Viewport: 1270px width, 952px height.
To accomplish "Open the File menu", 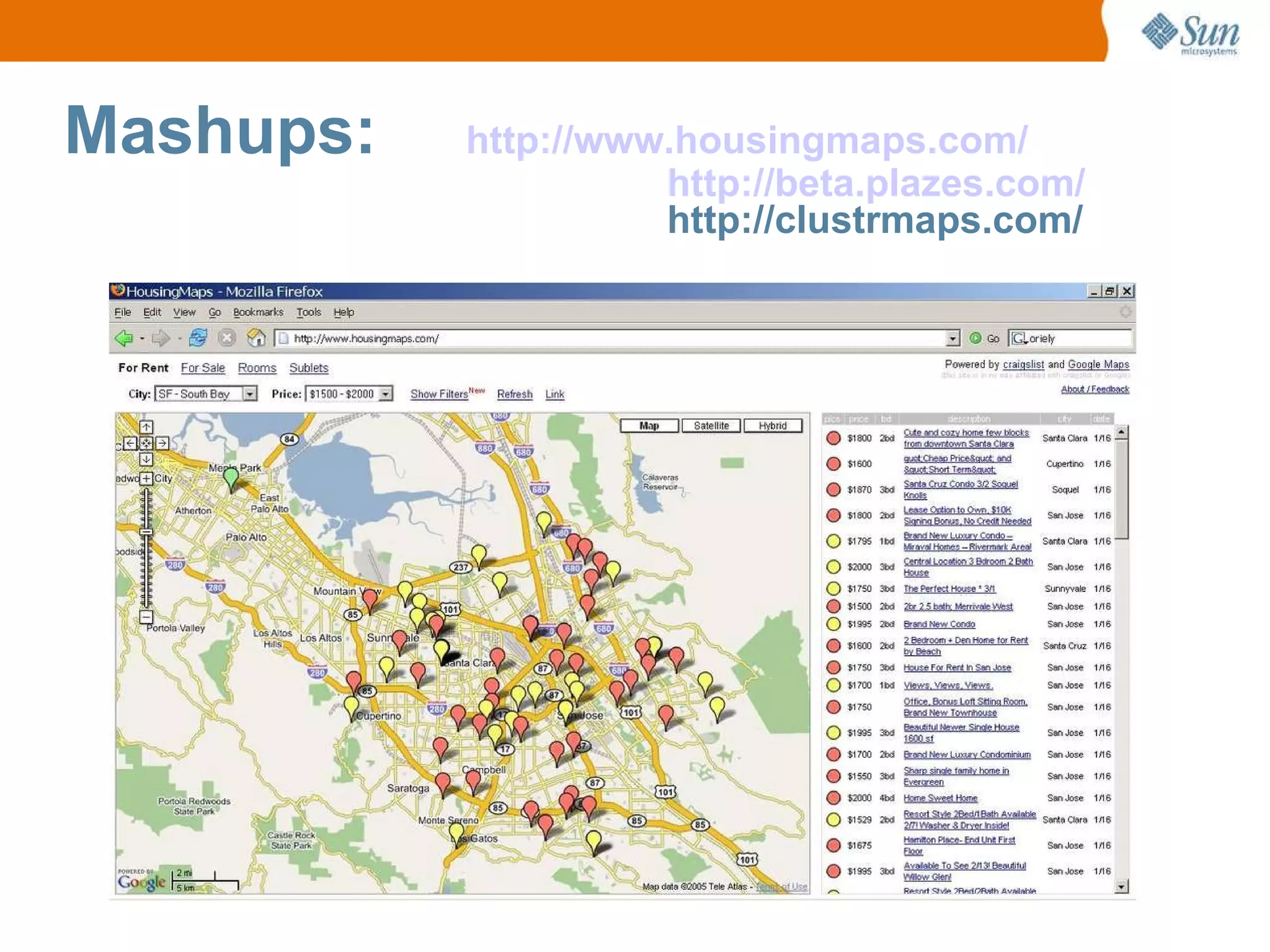I will point(123,312).
